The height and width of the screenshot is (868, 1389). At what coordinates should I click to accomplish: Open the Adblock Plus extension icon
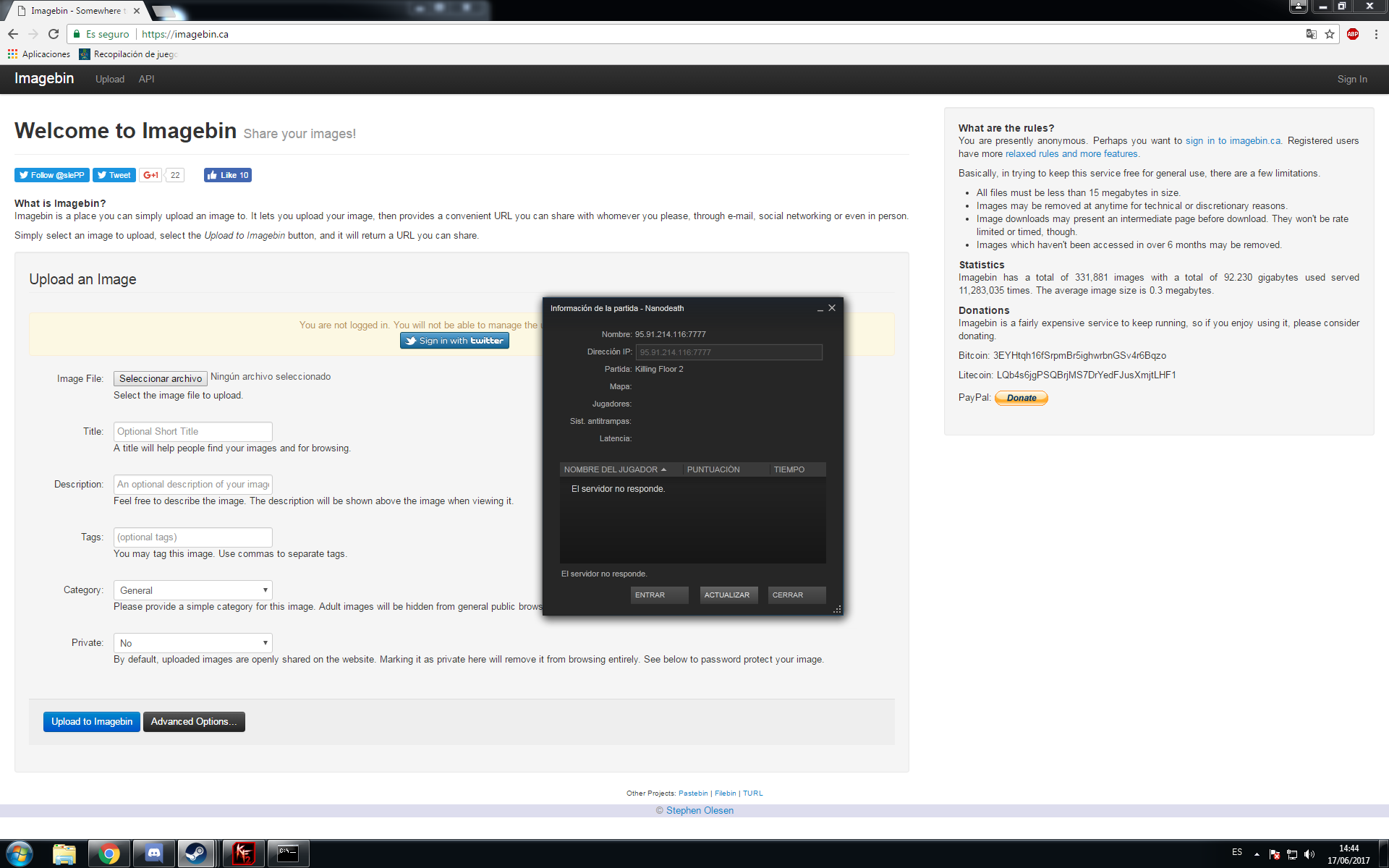1353,34
